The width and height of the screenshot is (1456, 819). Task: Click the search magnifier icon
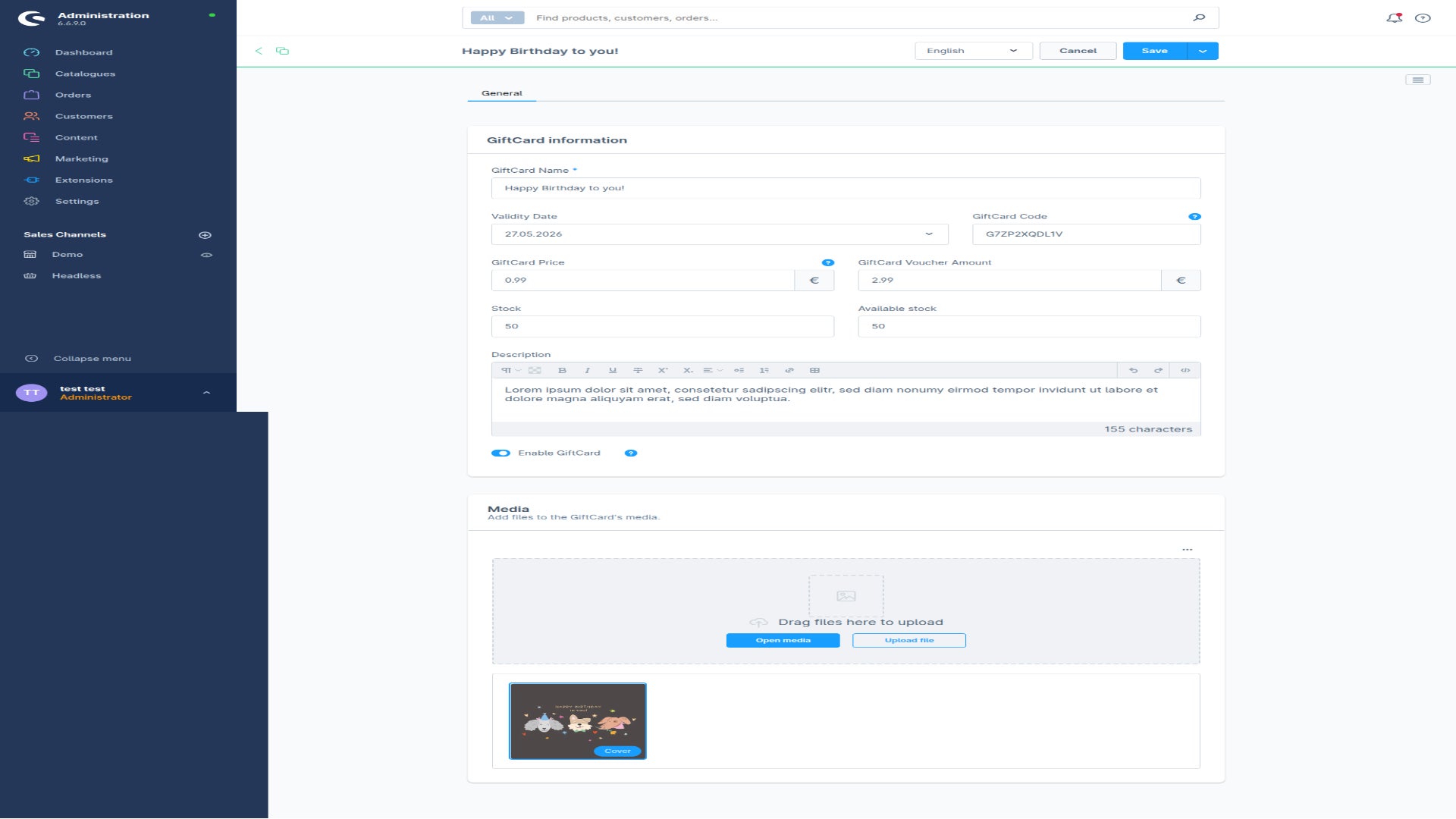(1199, 17)
